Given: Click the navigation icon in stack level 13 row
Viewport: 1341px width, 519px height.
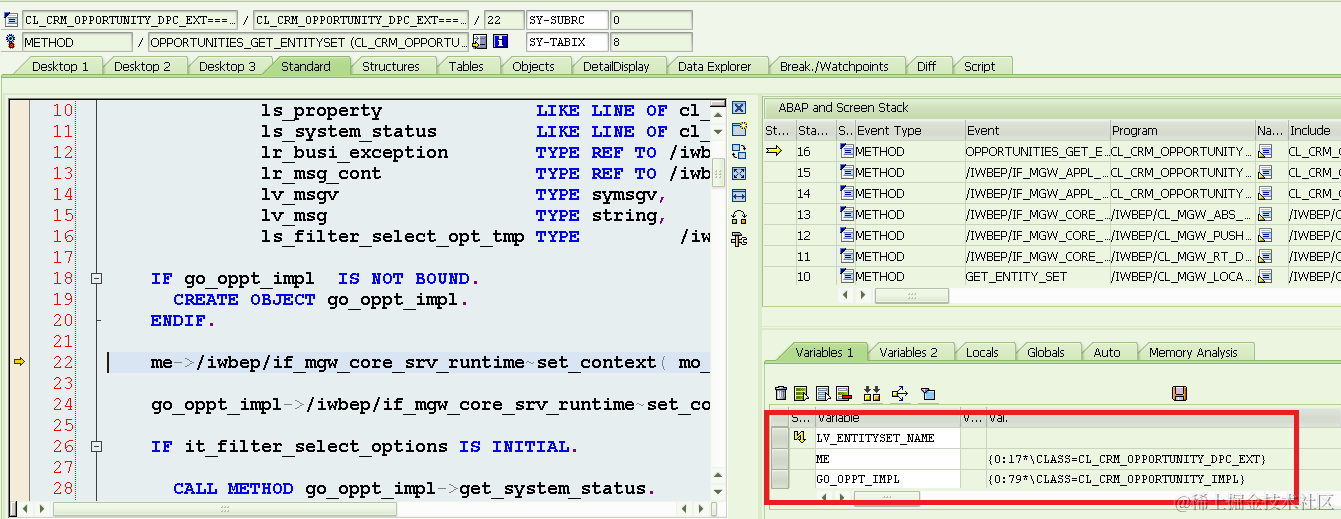Looking at the screenshot, I should (x=1264, y=215).
